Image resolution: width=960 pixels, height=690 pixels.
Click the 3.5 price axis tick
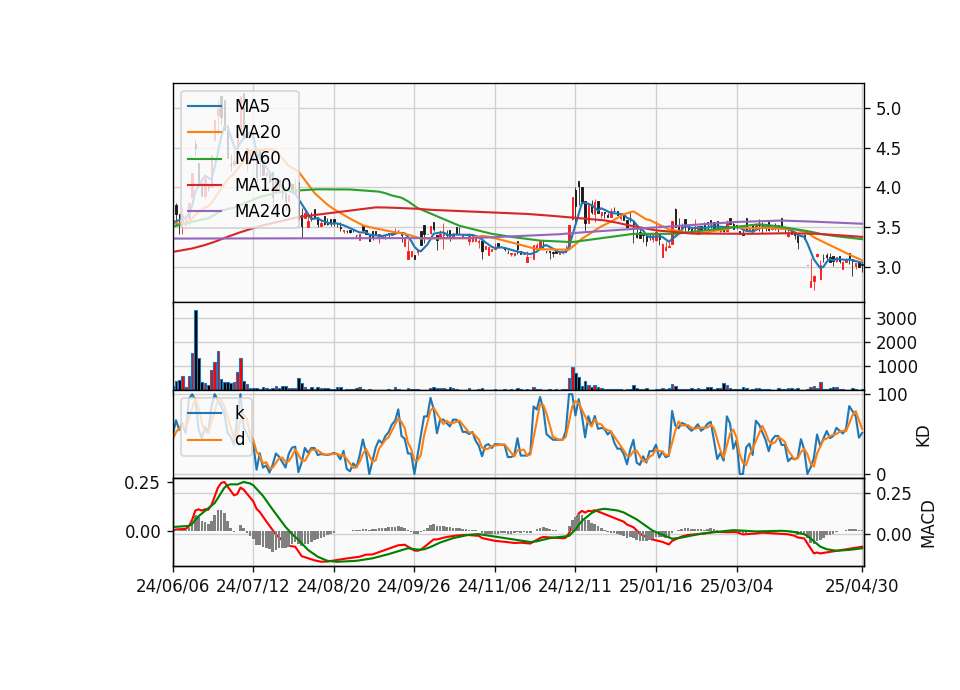click(888, 228)
